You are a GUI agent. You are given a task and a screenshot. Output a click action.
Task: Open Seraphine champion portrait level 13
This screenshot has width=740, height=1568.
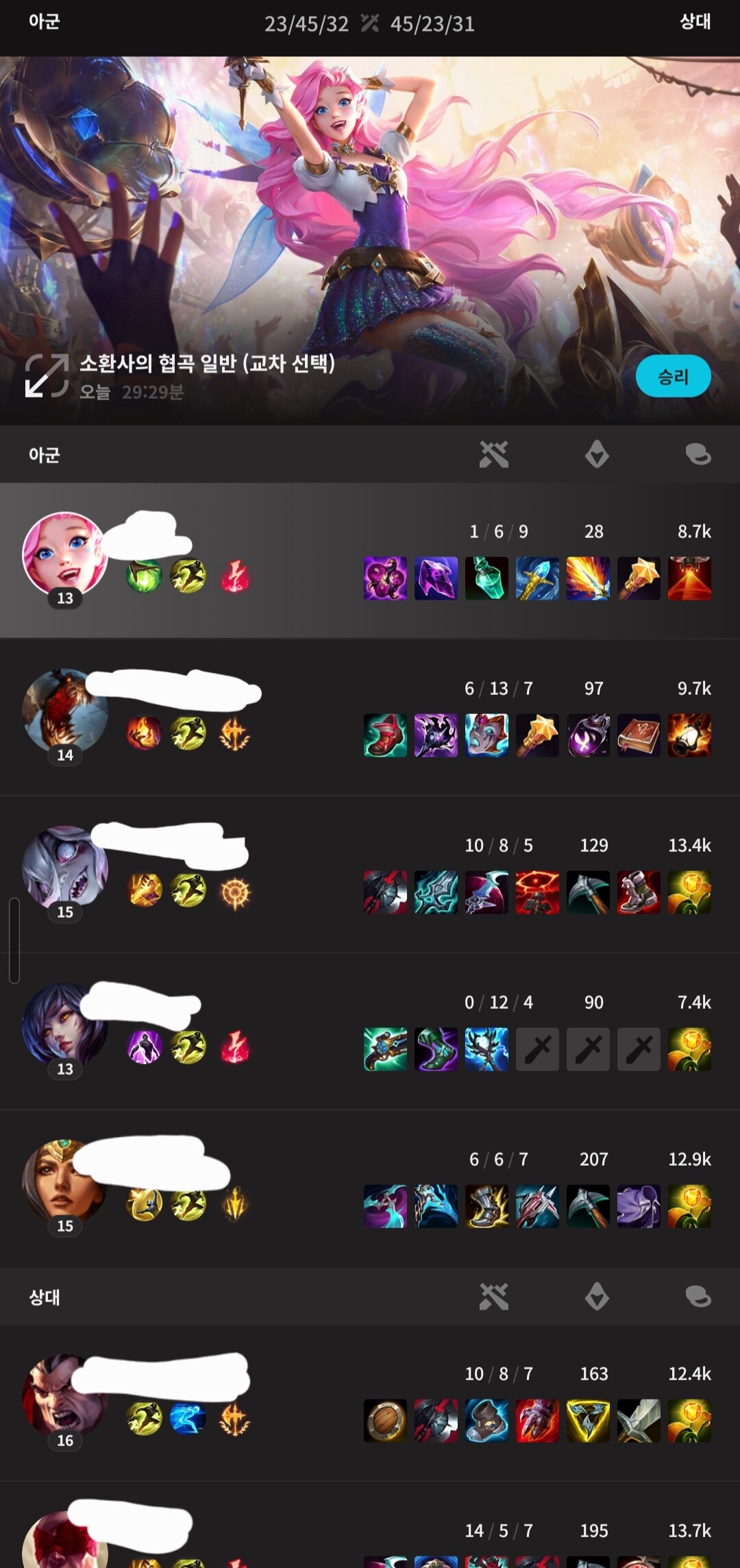[64, 554]
